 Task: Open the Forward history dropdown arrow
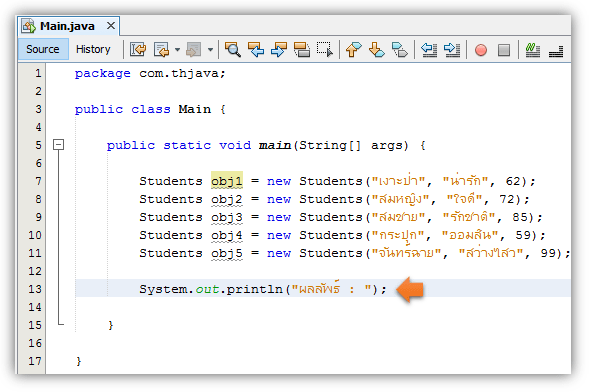(210, 49)
